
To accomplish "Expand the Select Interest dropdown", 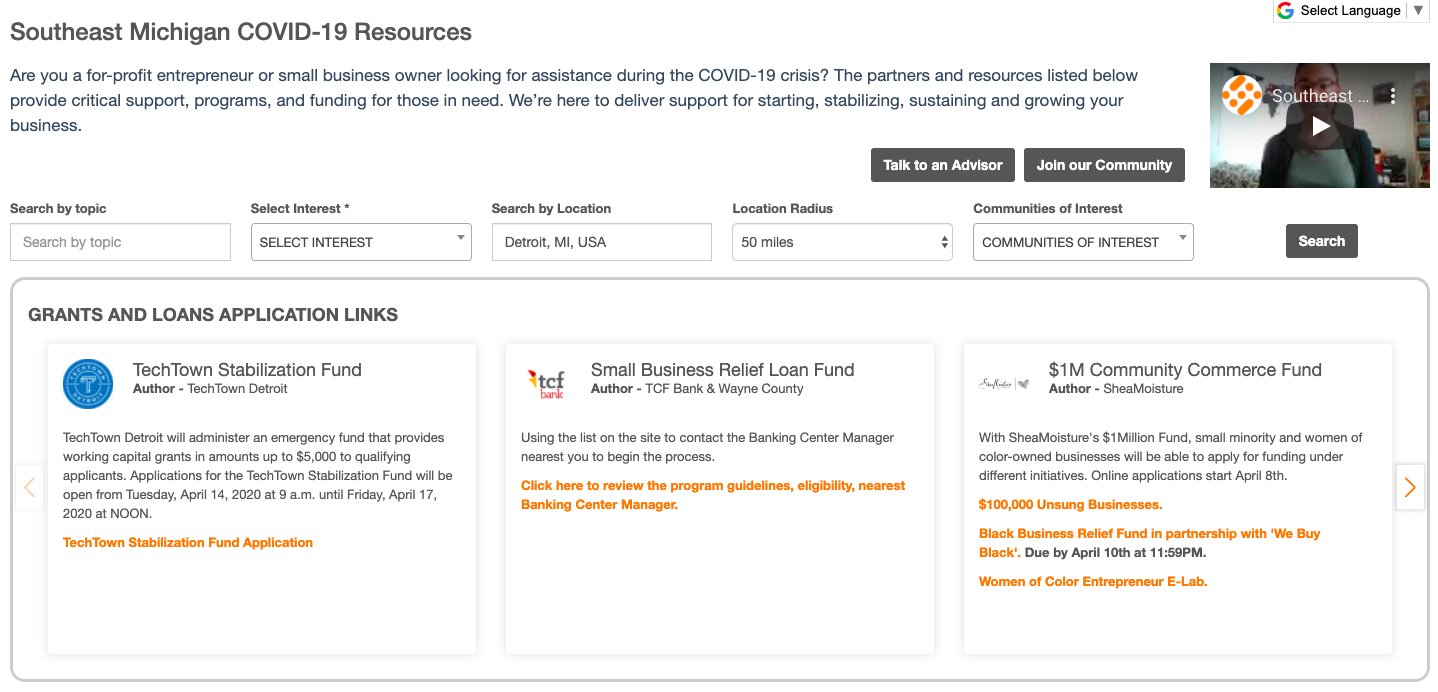I will [361, 242].
